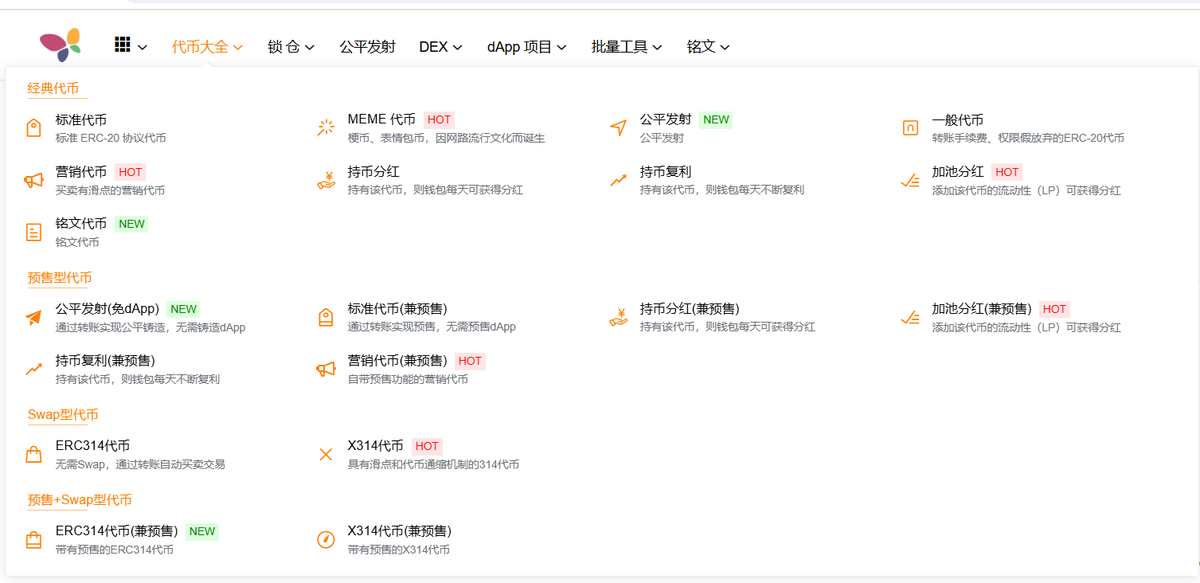Image resolution: width=1200 pixels, height=583 pixels.
Task: Select the MEME 代币 entry
Action: click(x=381, y=119)
